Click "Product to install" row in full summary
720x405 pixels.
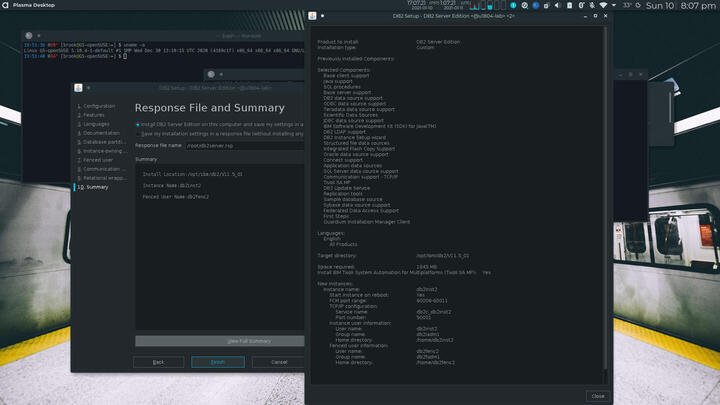click(x=388, y=42)
